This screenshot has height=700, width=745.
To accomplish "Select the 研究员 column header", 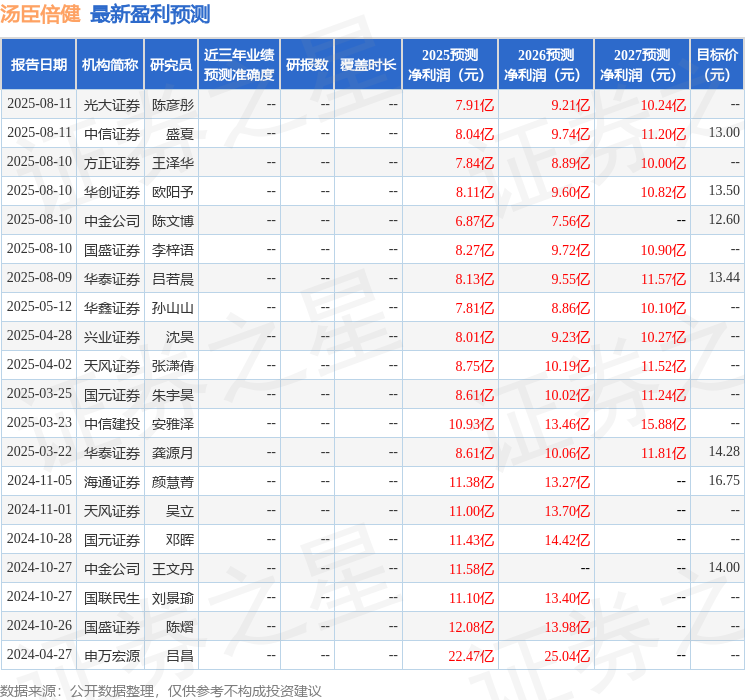I will [171, 65].
